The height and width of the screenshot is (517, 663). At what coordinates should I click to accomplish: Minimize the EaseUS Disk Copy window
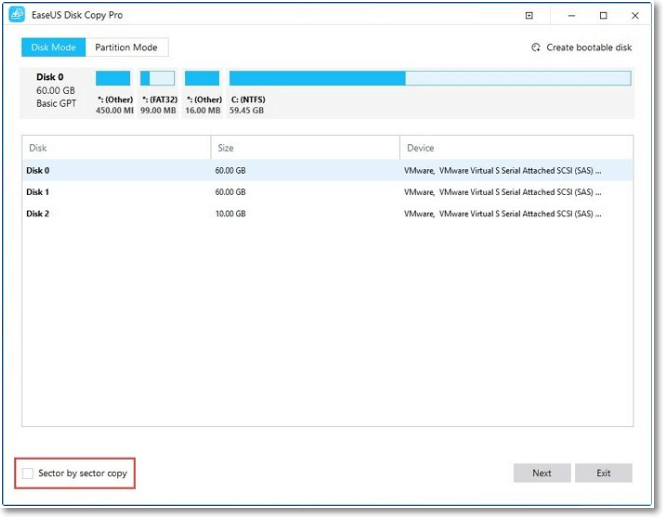pyautogui.click(x=571, y=16)
